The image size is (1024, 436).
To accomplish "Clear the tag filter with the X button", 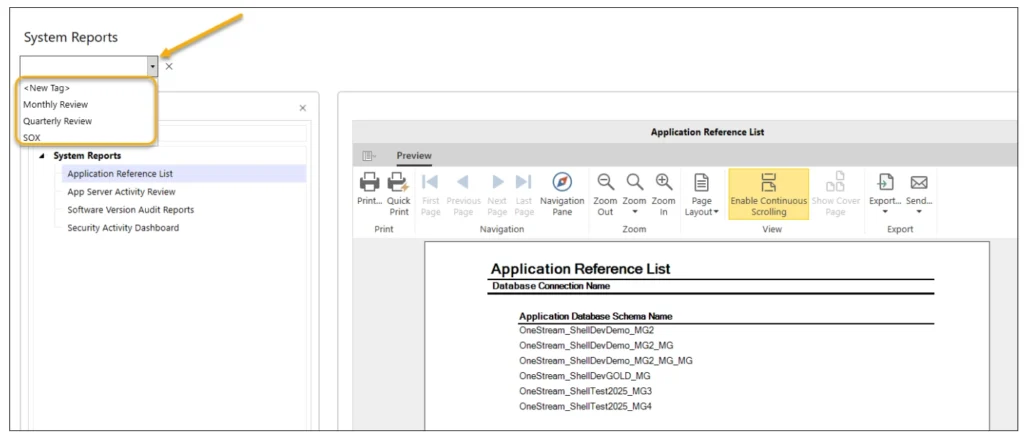I will [x=169, y=67].
